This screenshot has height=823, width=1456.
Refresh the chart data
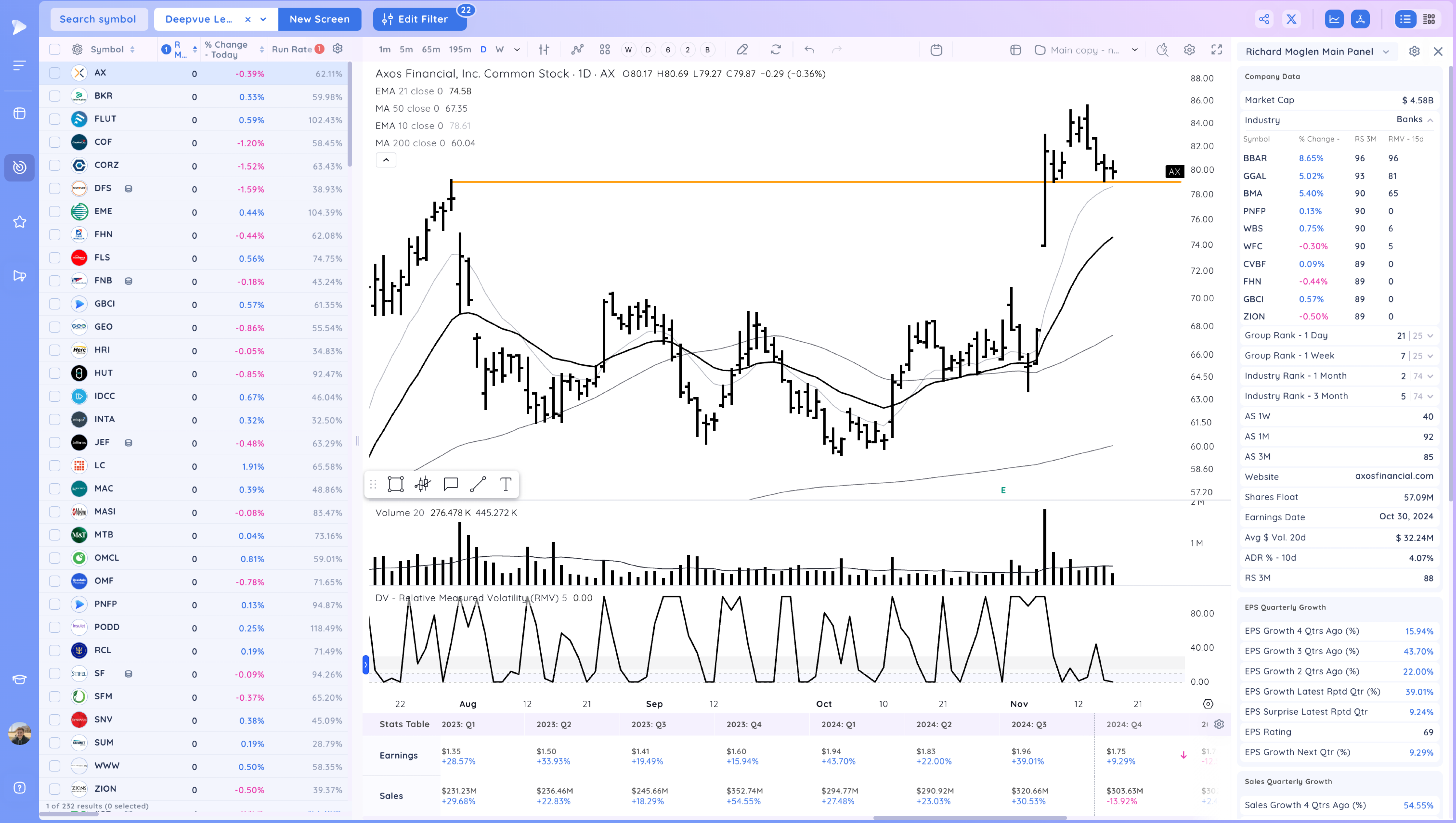tap(775, 50)
